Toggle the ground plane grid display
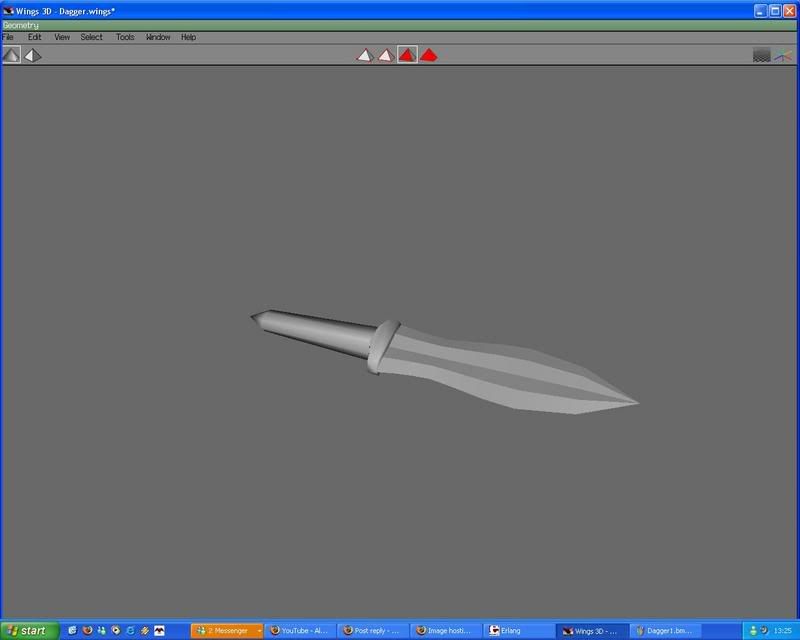 (762, 57)
